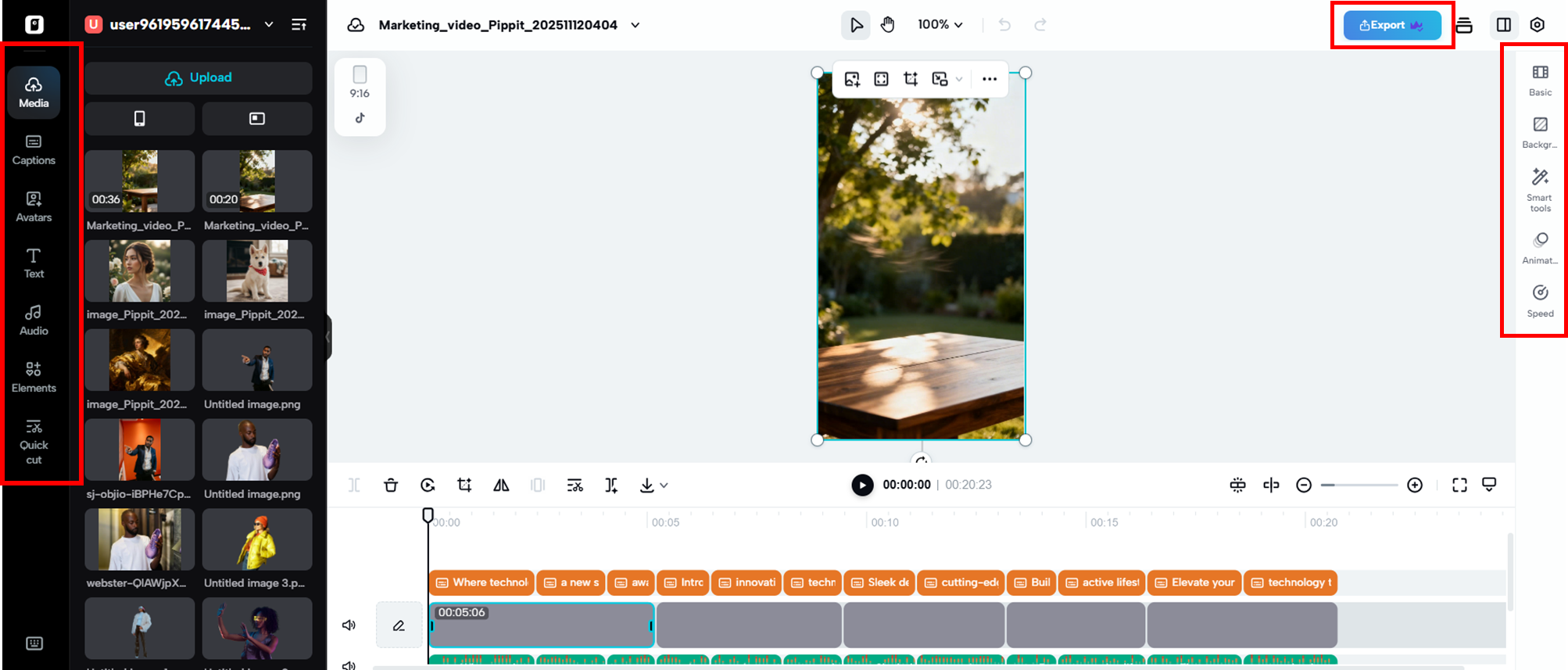This screenshot has width=1568, height=670.
Task: Click the rotate handle below the canvas
Action: pyautogui.click(x=922, y=460)
